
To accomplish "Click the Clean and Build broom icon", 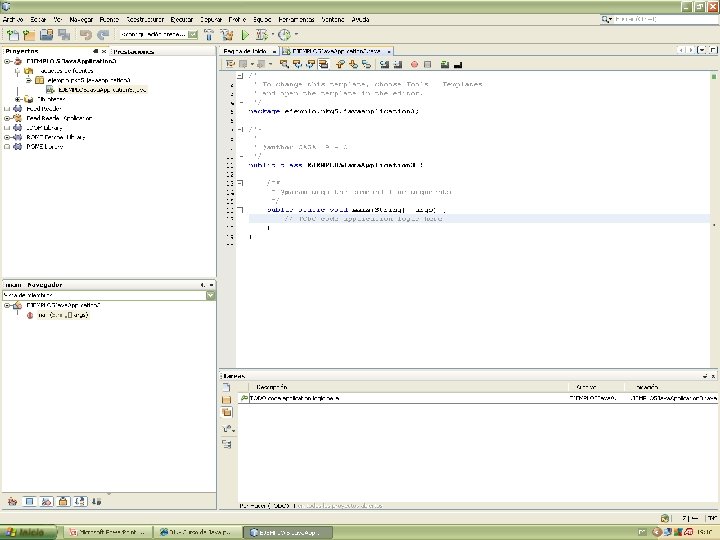I will (x=228, y=35).
